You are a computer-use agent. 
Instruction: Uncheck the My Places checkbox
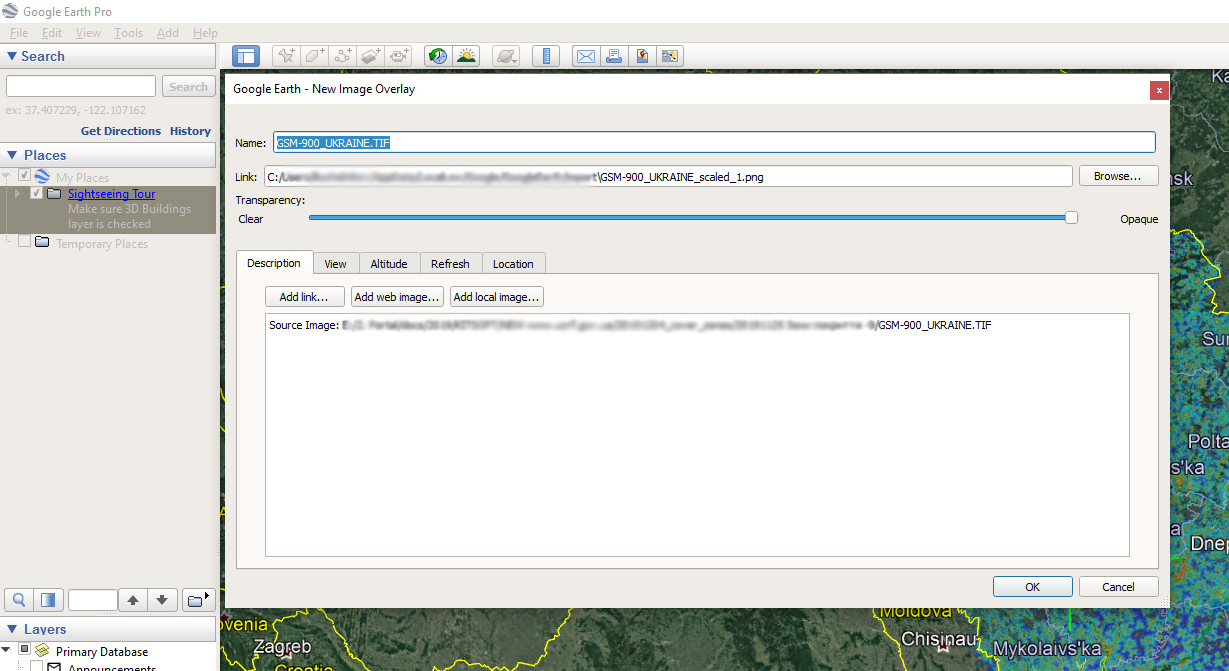click(x=25, y=176)
